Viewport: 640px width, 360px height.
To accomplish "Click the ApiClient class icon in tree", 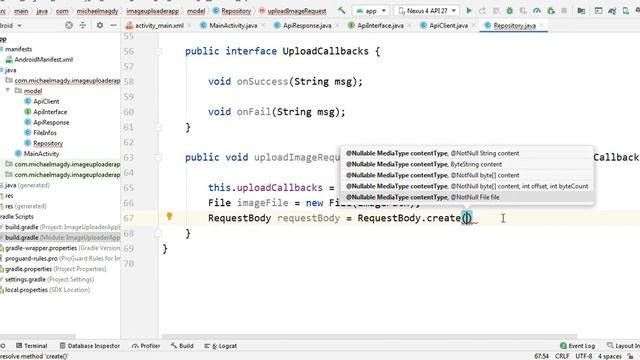I will (x=28, y=101).
